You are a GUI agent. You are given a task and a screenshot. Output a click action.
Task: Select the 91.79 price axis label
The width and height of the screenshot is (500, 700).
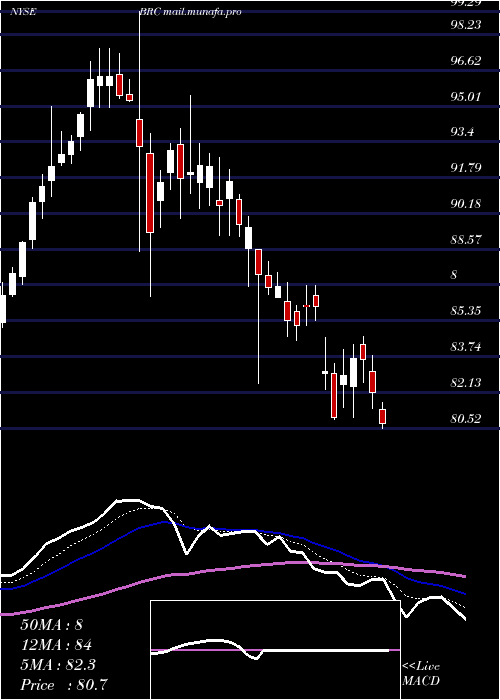(x=466, y=168)
